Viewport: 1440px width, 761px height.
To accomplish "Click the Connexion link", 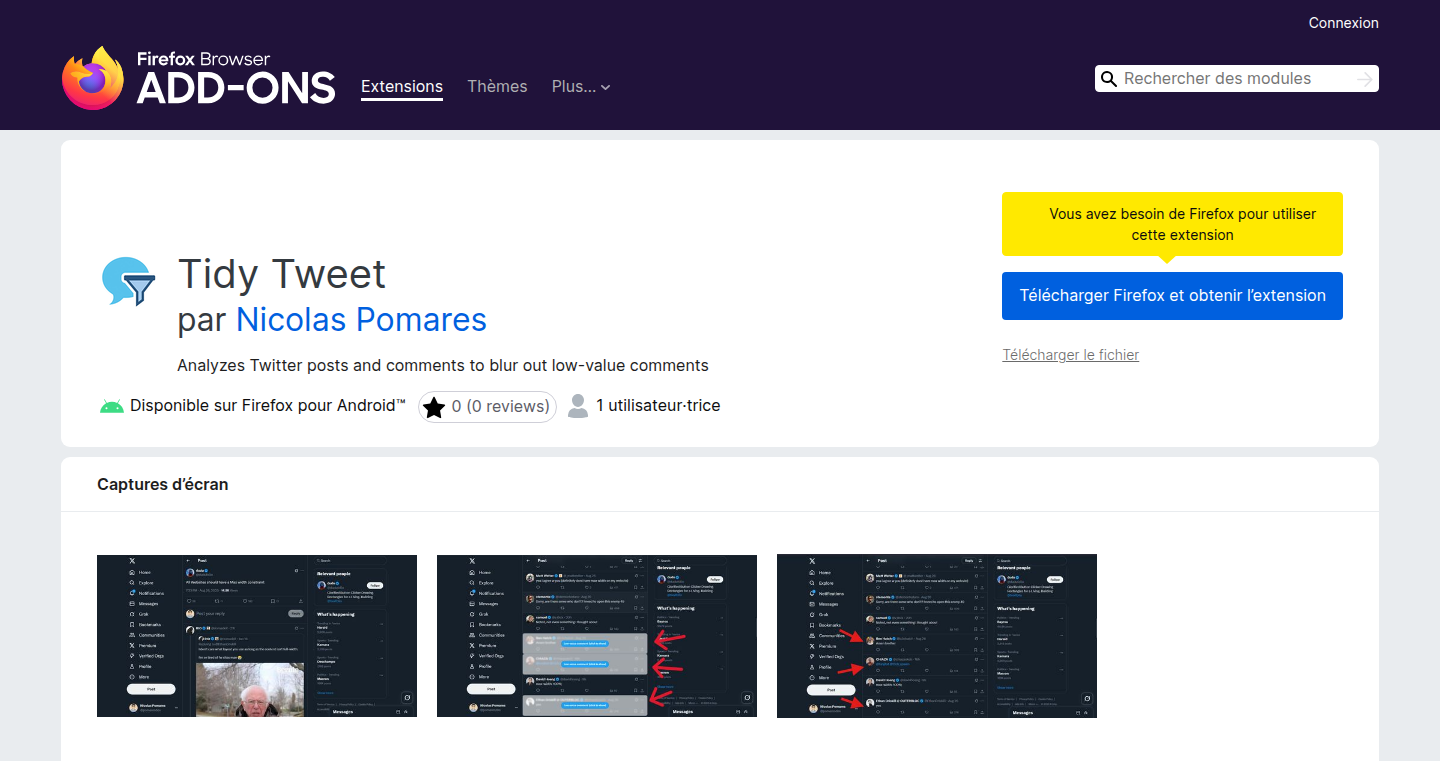I will click(1343, 23).
